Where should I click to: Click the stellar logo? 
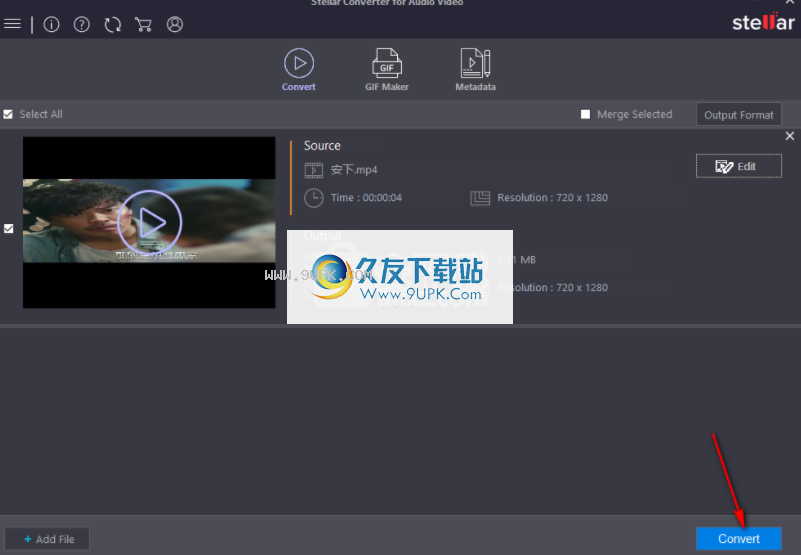763,22
